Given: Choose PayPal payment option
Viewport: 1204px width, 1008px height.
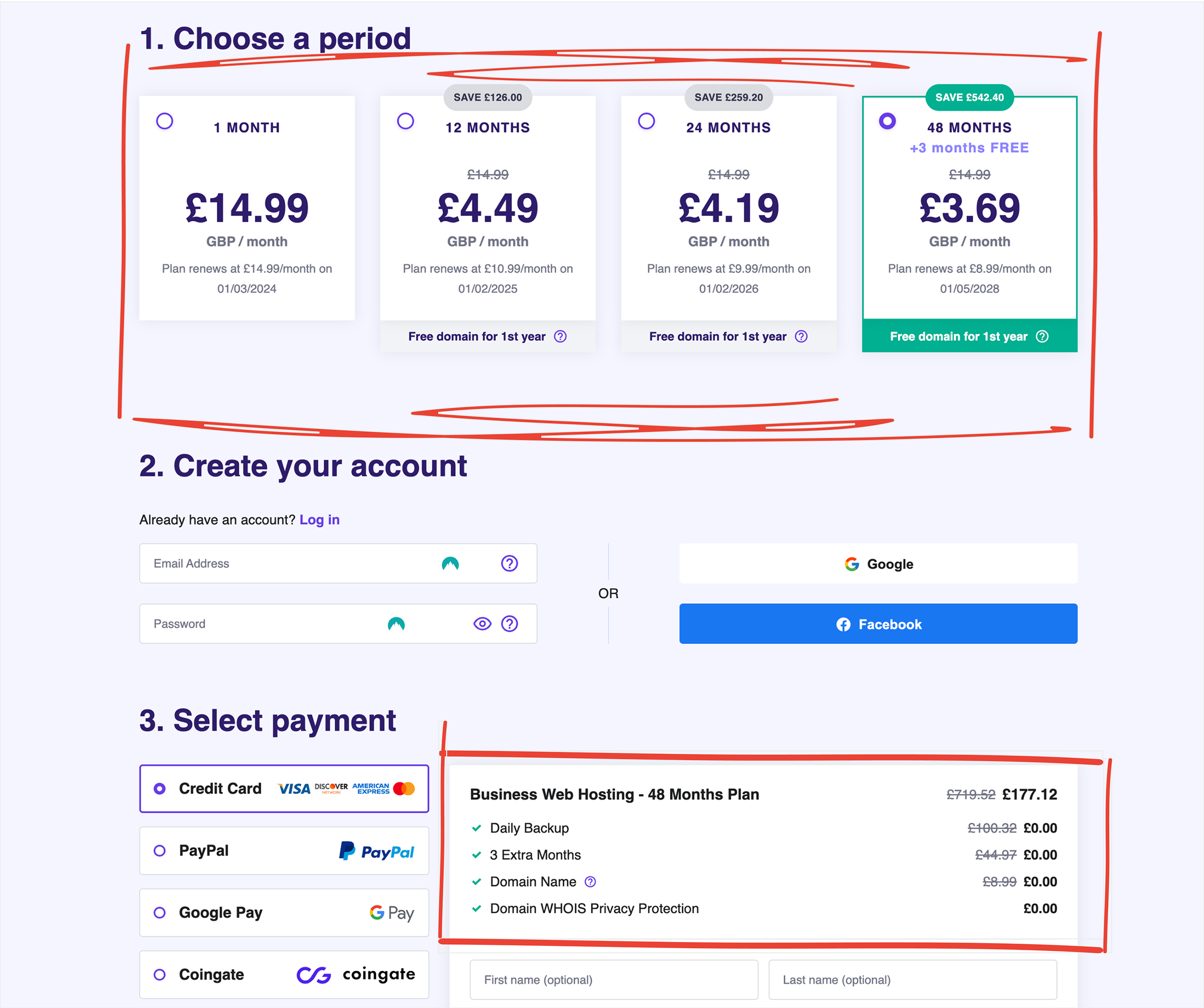Looking at the screenshot, I should tap(160, 850).
